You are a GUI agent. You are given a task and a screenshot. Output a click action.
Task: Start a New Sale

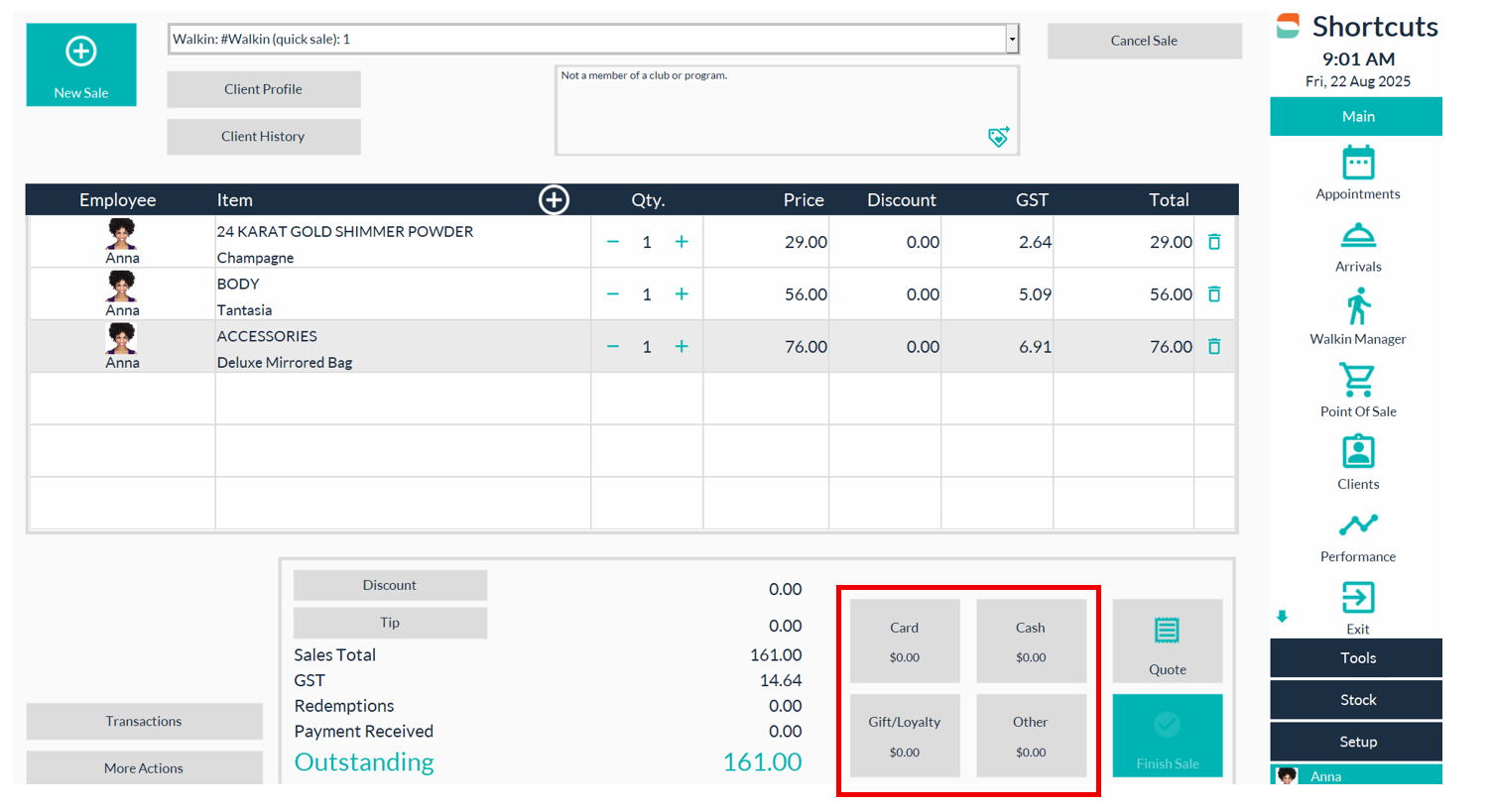click(x=81, y=64)
